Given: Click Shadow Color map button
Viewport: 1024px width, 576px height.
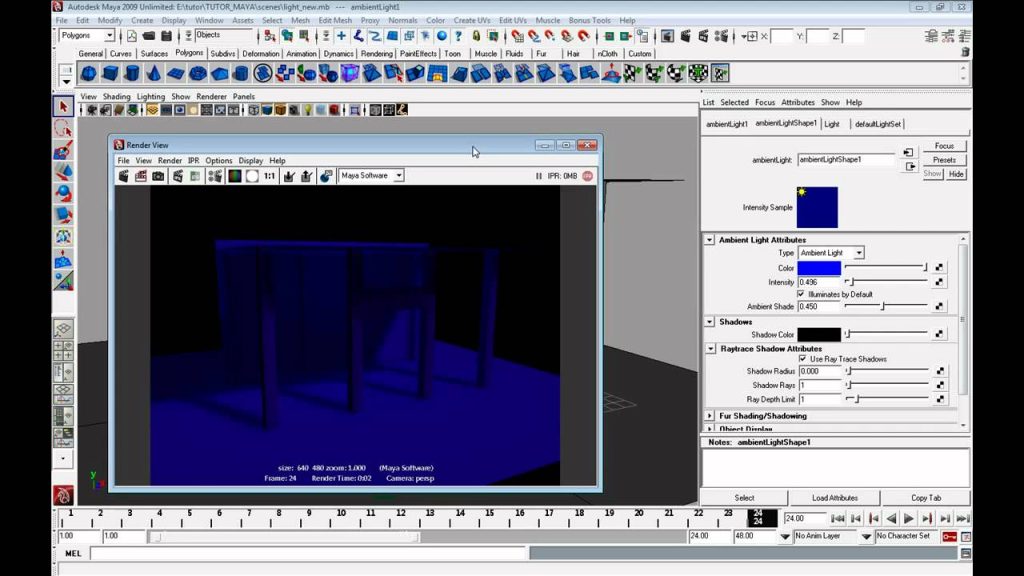Looking at the screenshot, I should point(939,334).
